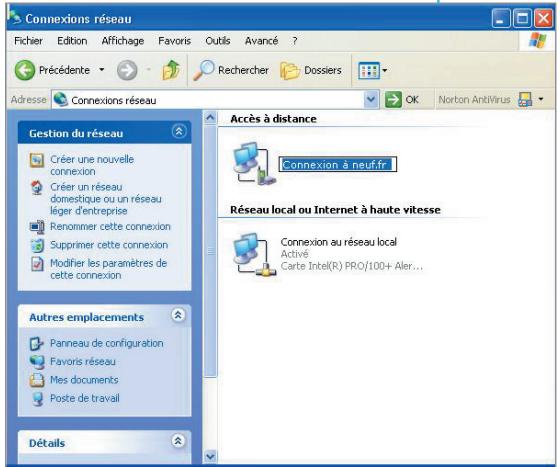Image resolution: width=560 pixels, height=467 pixels.
Task: Open the Affichage menu
Action: coord(123,41)
